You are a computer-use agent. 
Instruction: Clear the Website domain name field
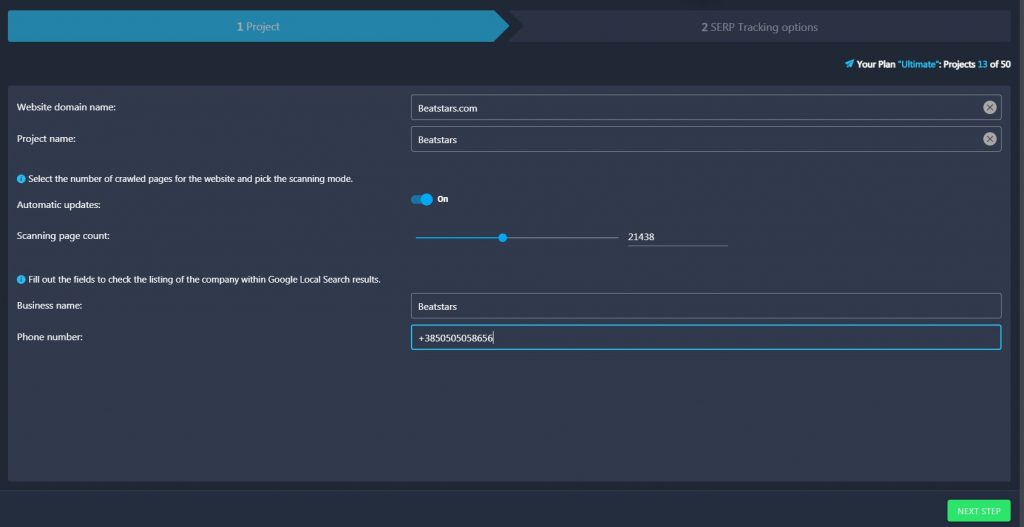point(989,108)
